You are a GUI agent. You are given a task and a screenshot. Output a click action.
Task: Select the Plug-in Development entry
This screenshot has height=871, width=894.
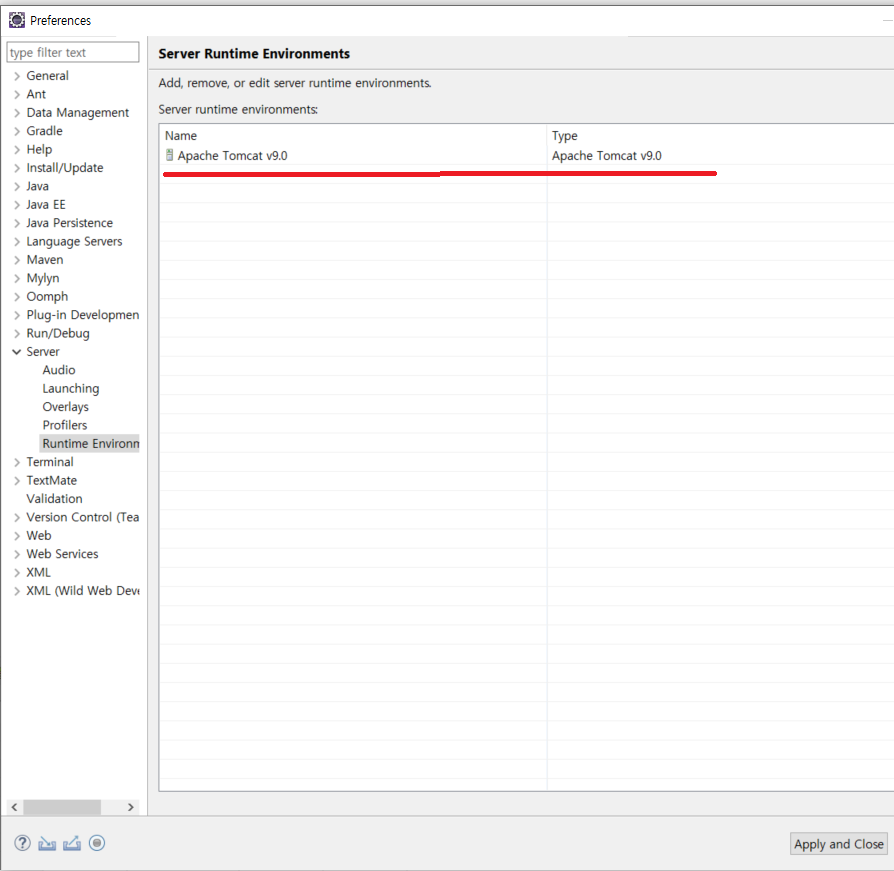pyautogui.click(x=83, y=315)
